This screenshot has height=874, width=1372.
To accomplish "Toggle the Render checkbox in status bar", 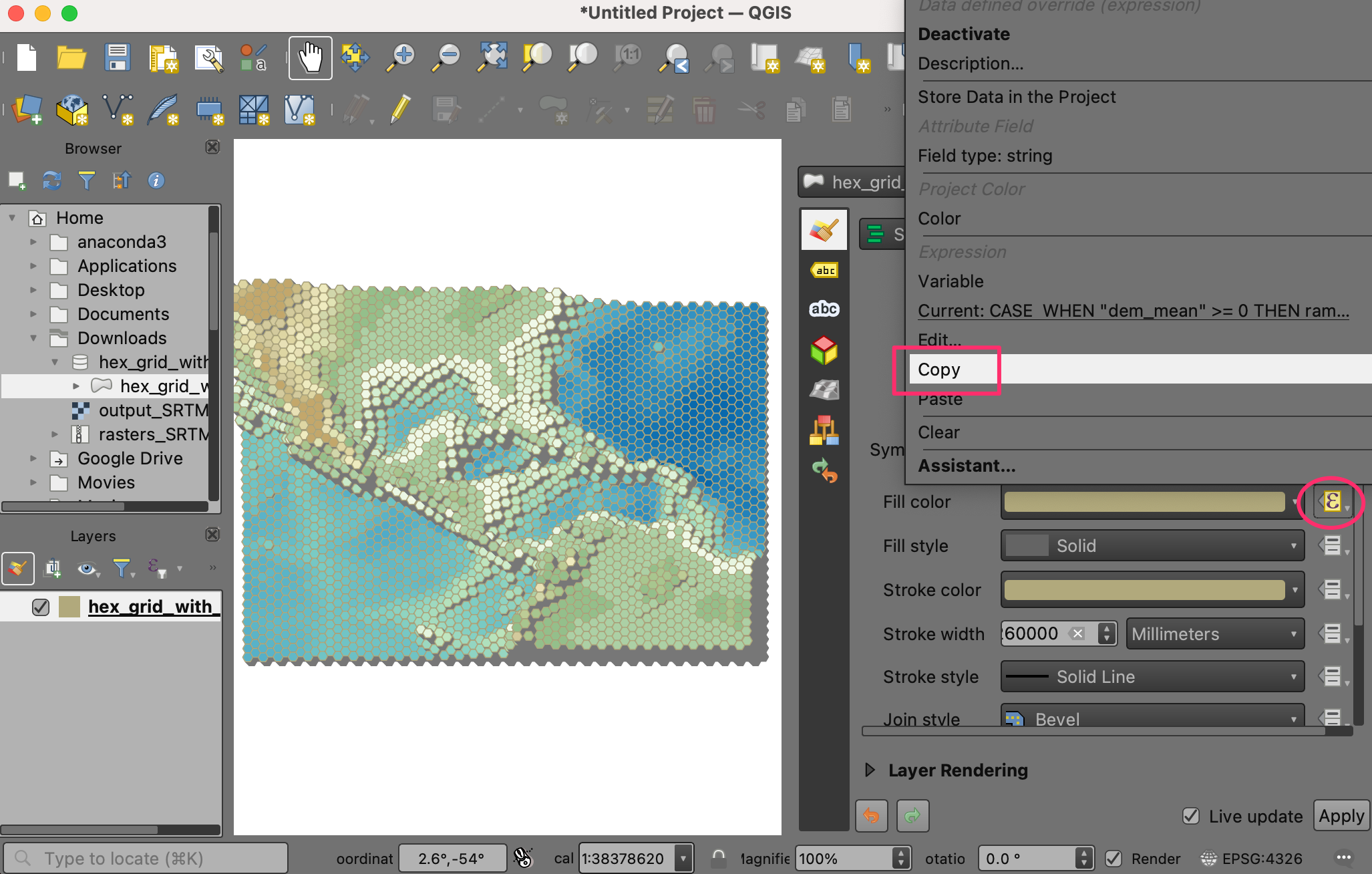I will tap(1113, 859).
